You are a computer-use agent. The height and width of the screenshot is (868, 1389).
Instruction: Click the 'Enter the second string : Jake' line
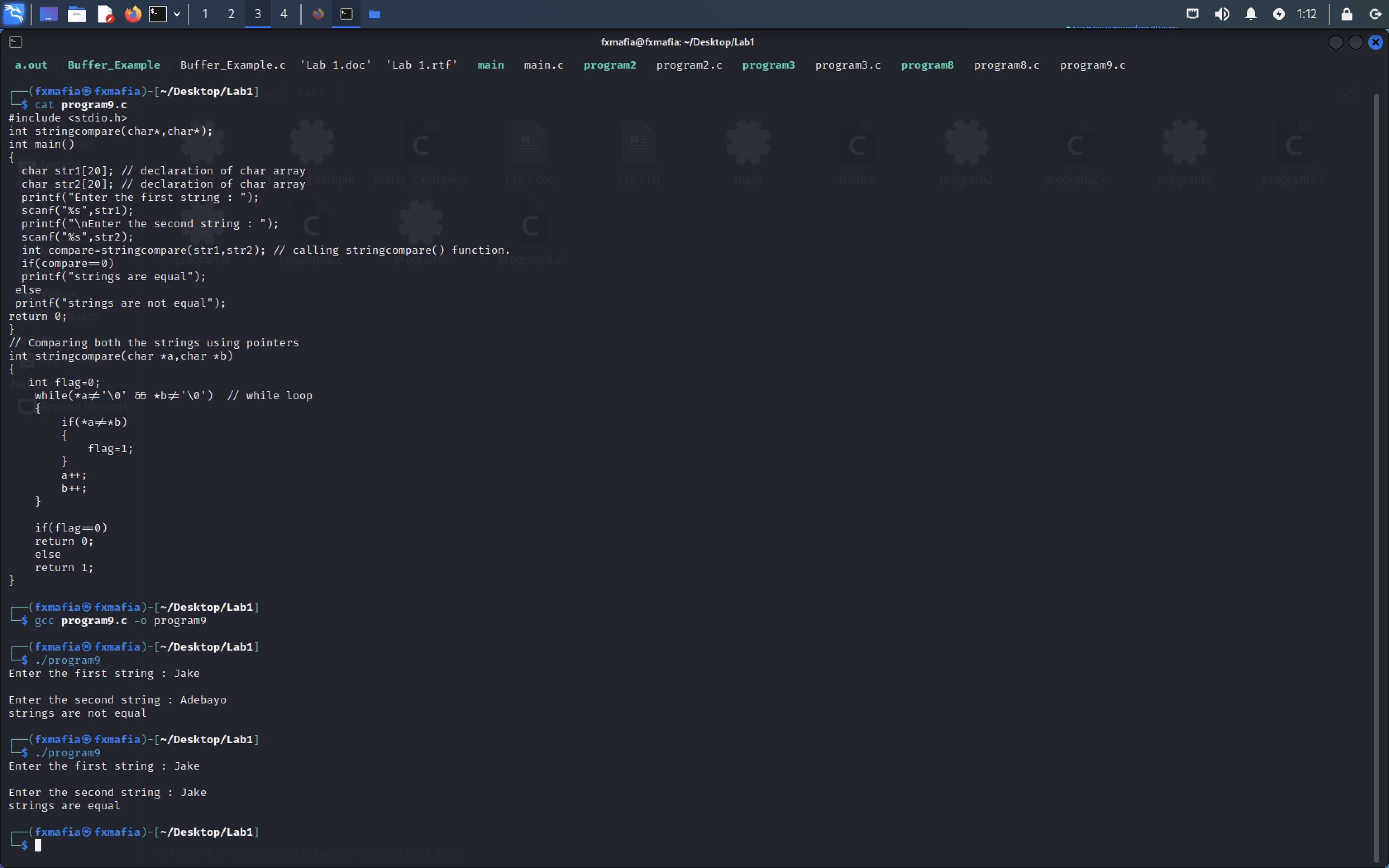[107, 792]
